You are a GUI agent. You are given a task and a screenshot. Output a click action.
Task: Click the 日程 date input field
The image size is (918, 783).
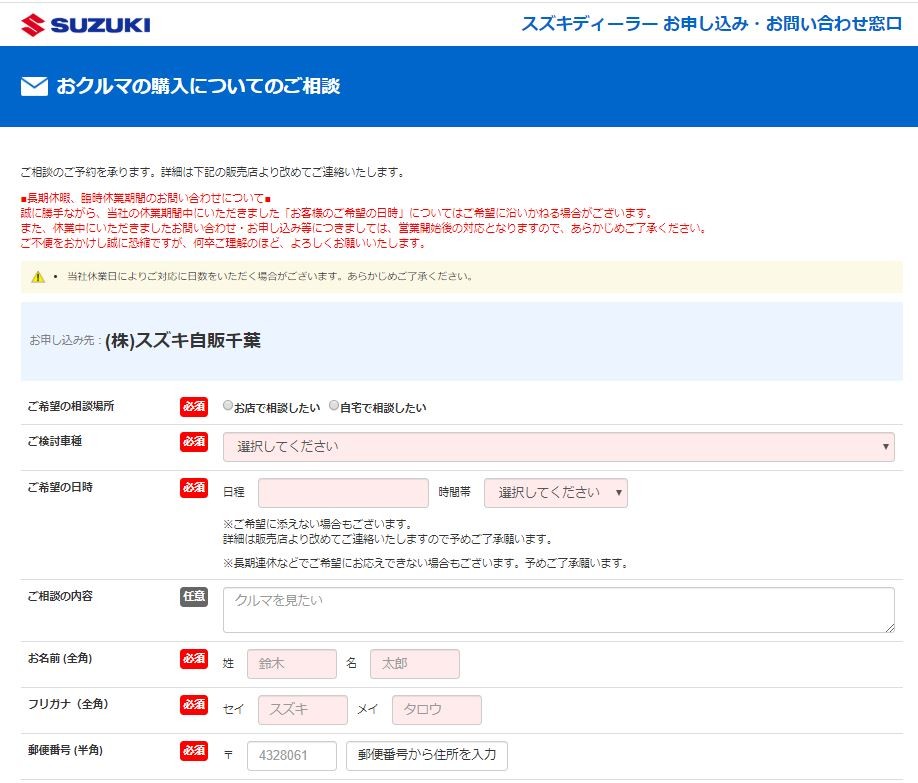343,493
